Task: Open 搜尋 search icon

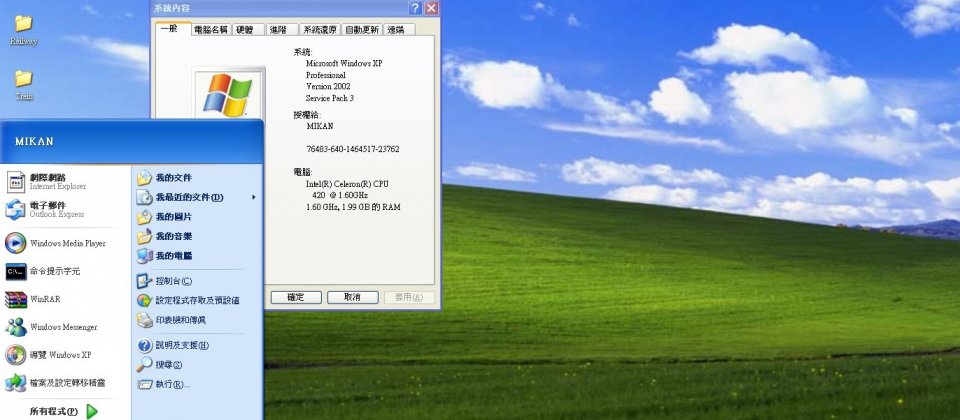Action: [144, 365]
